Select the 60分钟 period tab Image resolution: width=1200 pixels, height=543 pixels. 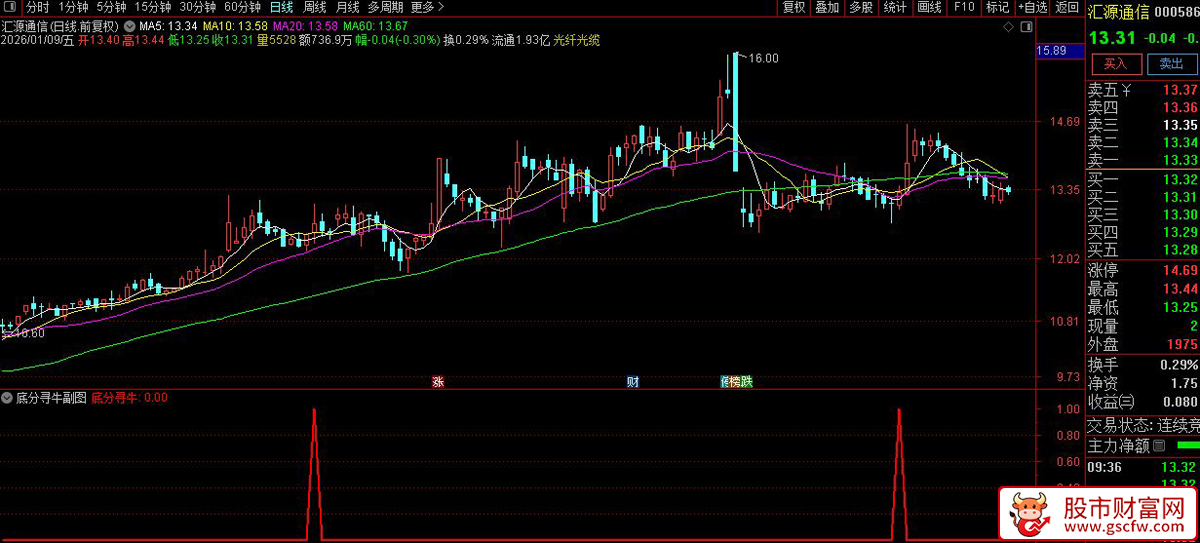(x=242, y=7)
